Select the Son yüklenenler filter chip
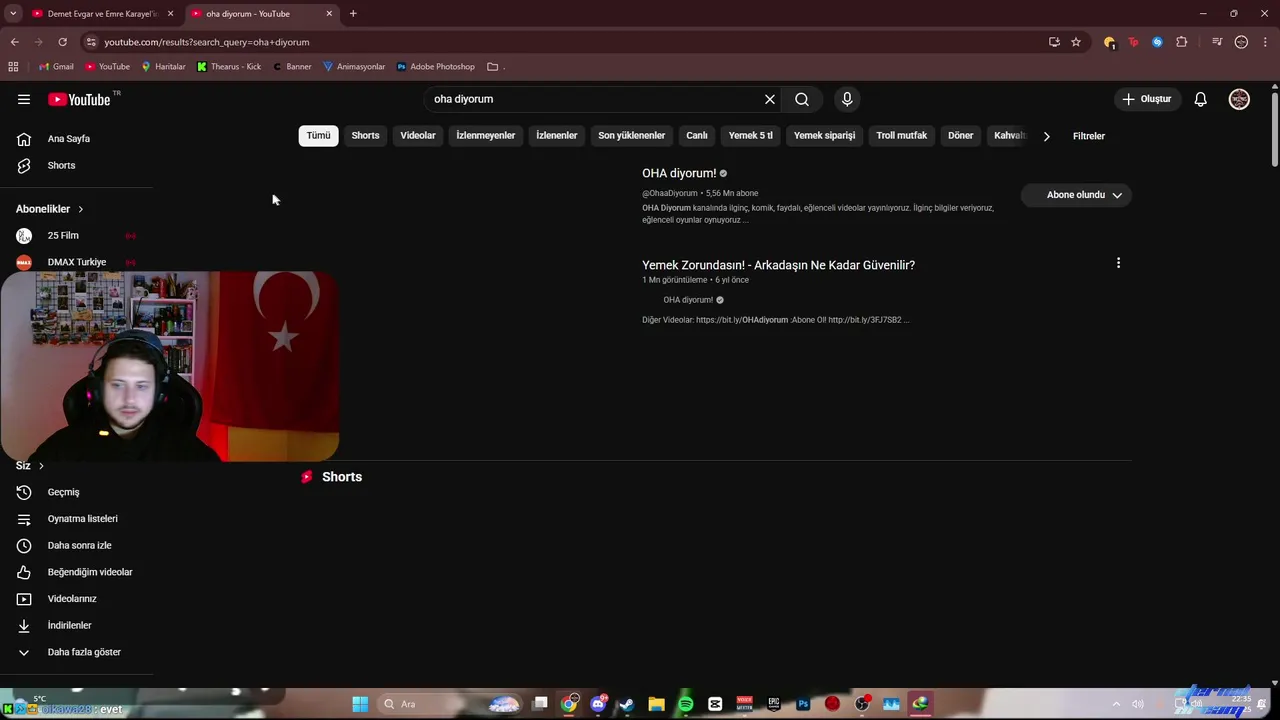1280x720 pixels. tap(632, 135)
